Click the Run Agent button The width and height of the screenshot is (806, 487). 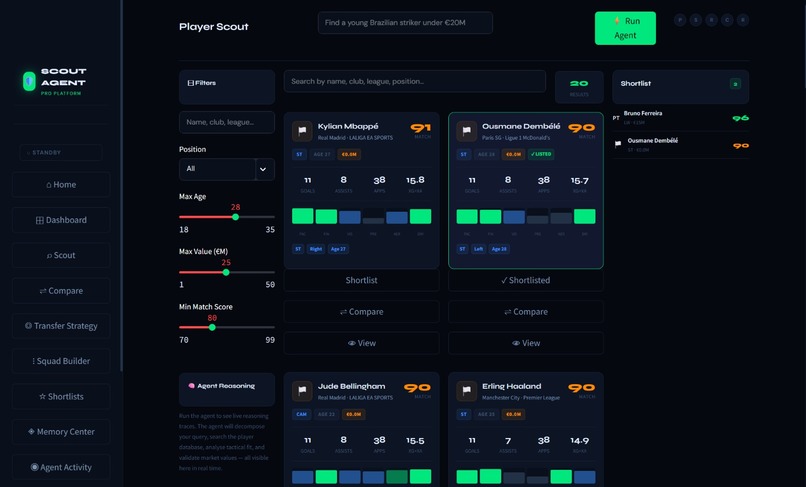point(625,28)
